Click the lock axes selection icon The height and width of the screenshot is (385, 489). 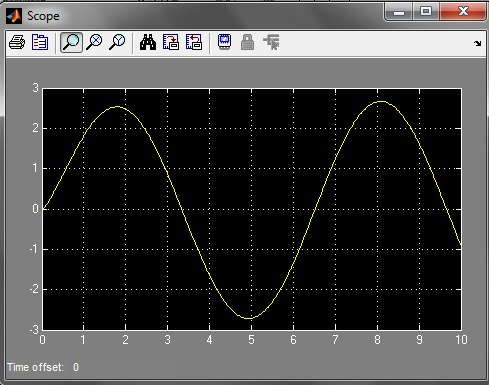[x=247, y=42]
